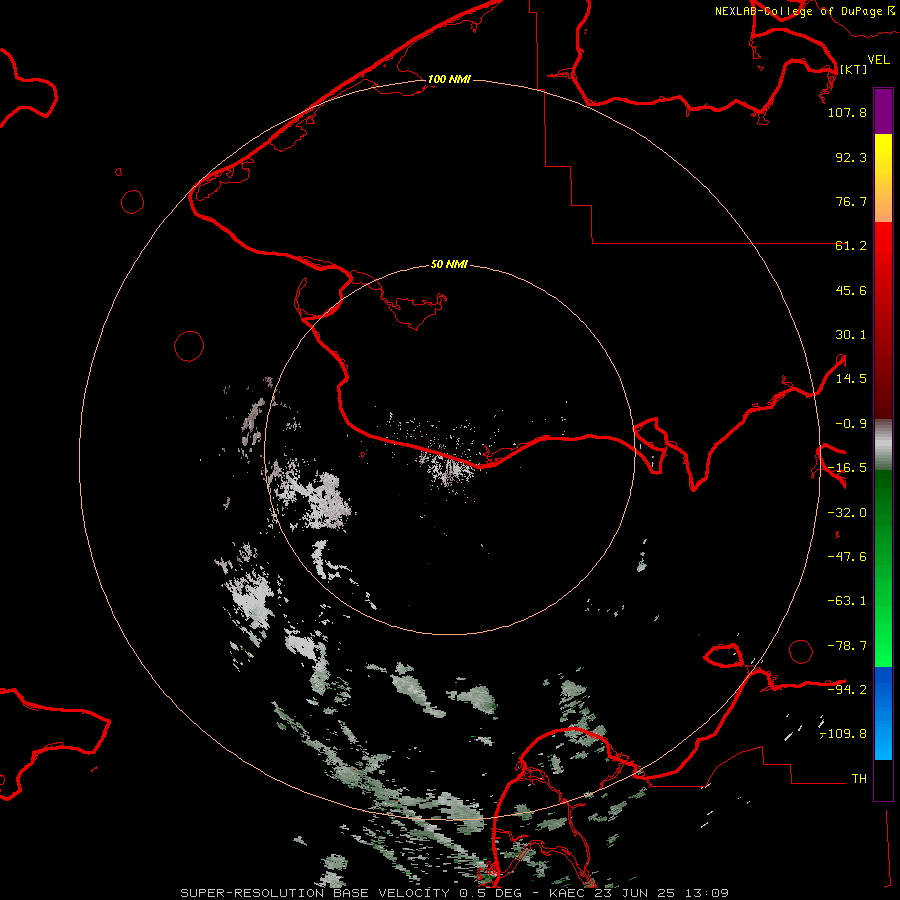Click the 30.1 velocity scale value
Image resolution: width=900 pixels, height=900 pixels.
point(851,335)
